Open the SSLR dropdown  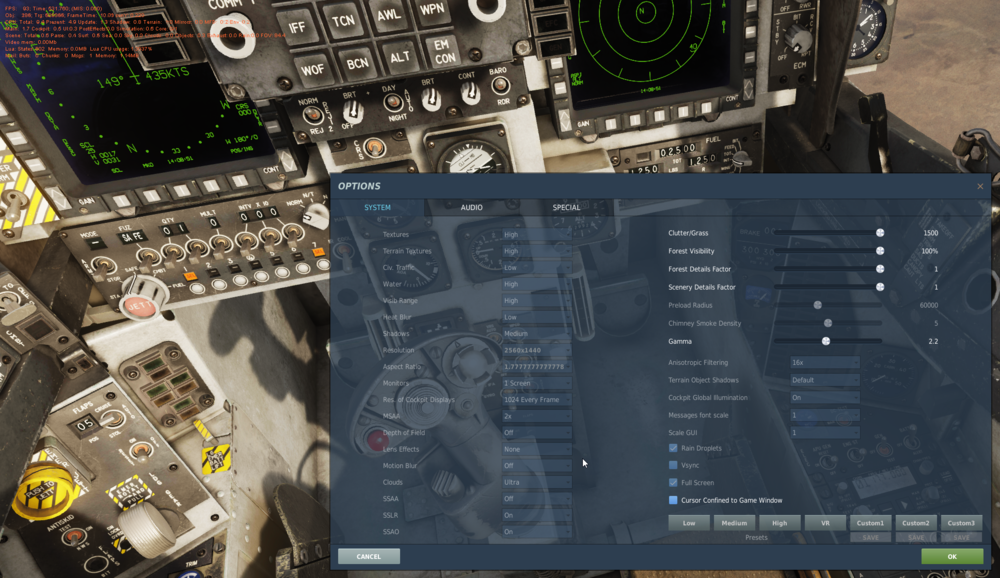[x=536, y=515]
